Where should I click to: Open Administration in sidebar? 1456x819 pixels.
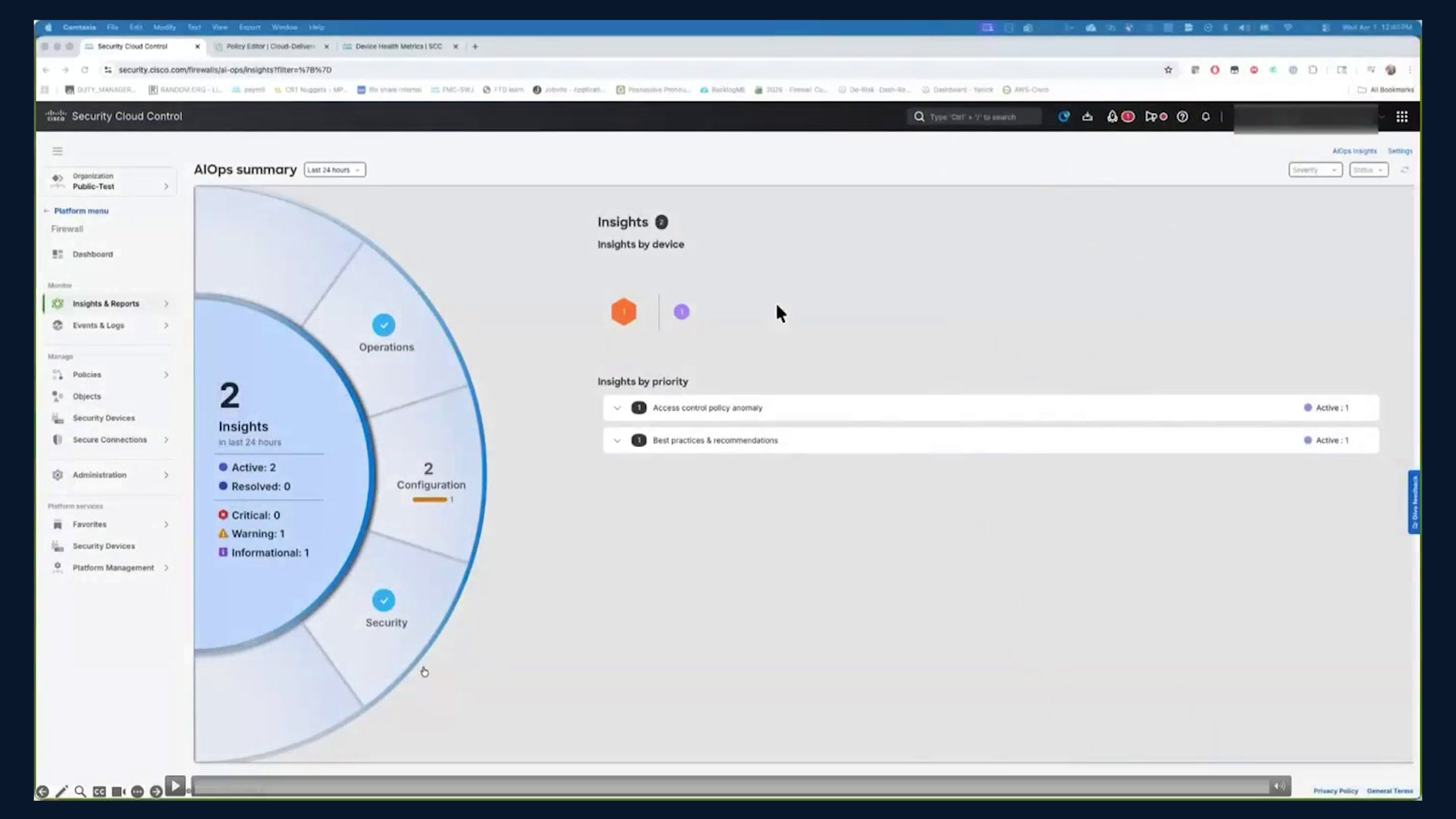(108, 475)
